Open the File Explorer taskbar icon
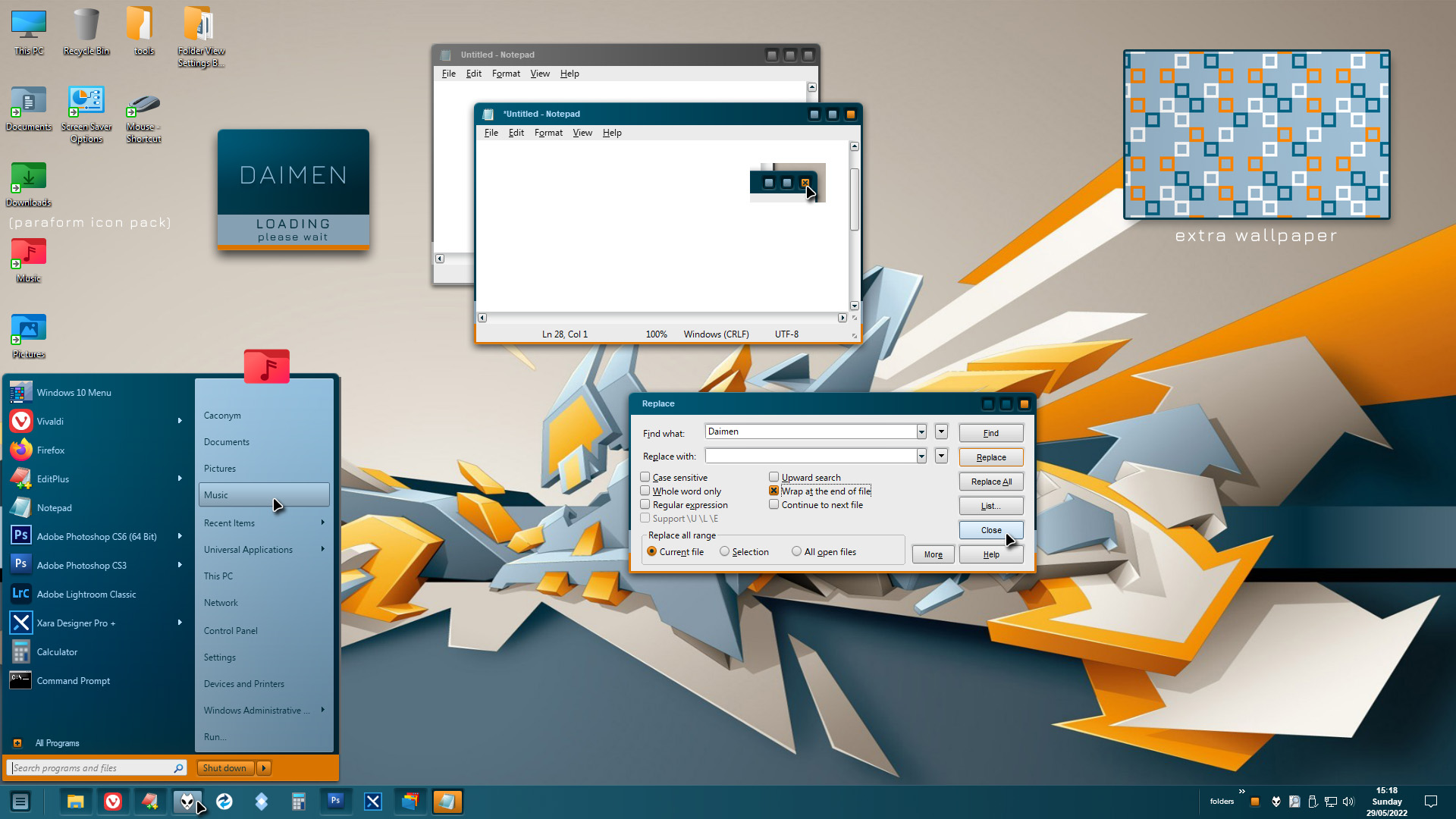1456x819 pixels. (x=75, y=802)
